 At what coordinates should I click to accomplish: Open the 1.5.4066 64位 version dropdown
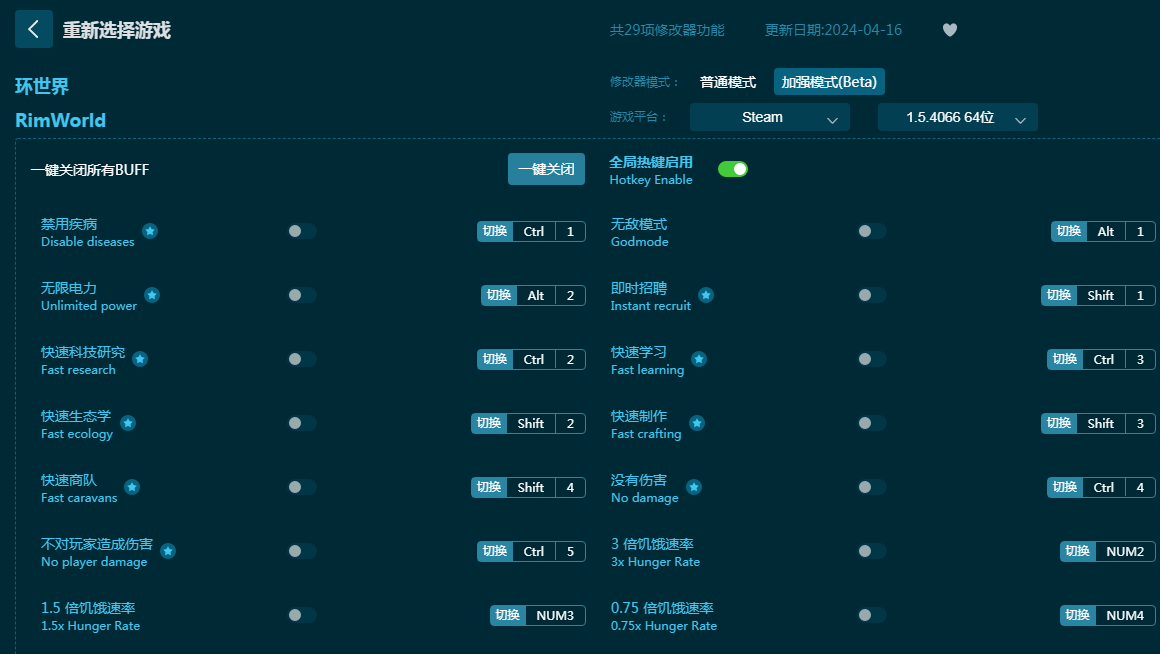[x=957, y=117]
